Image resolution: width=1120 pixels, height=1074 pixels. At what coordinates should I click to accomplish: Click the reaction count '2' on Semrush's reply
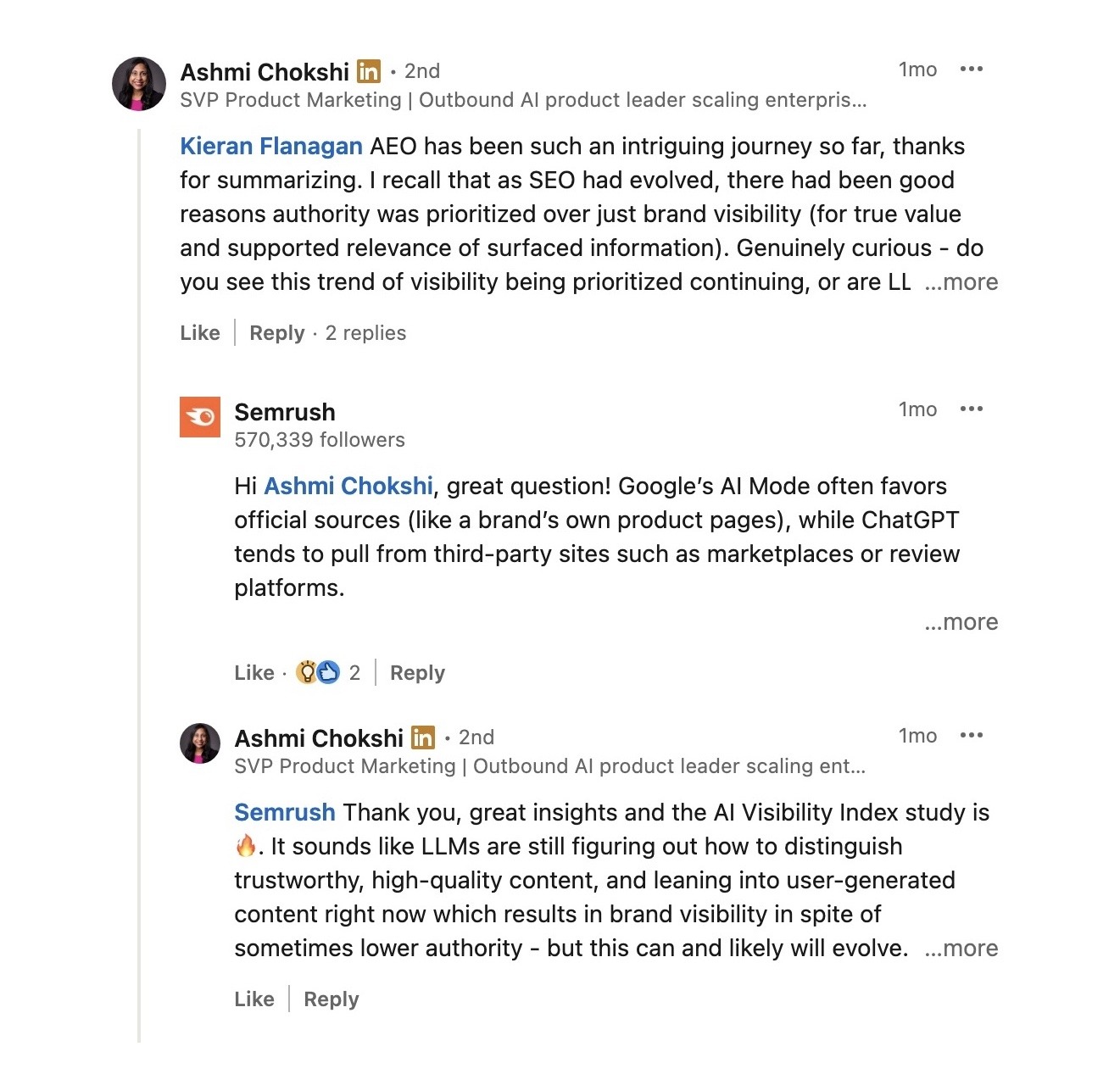click(x=355, y=672)
